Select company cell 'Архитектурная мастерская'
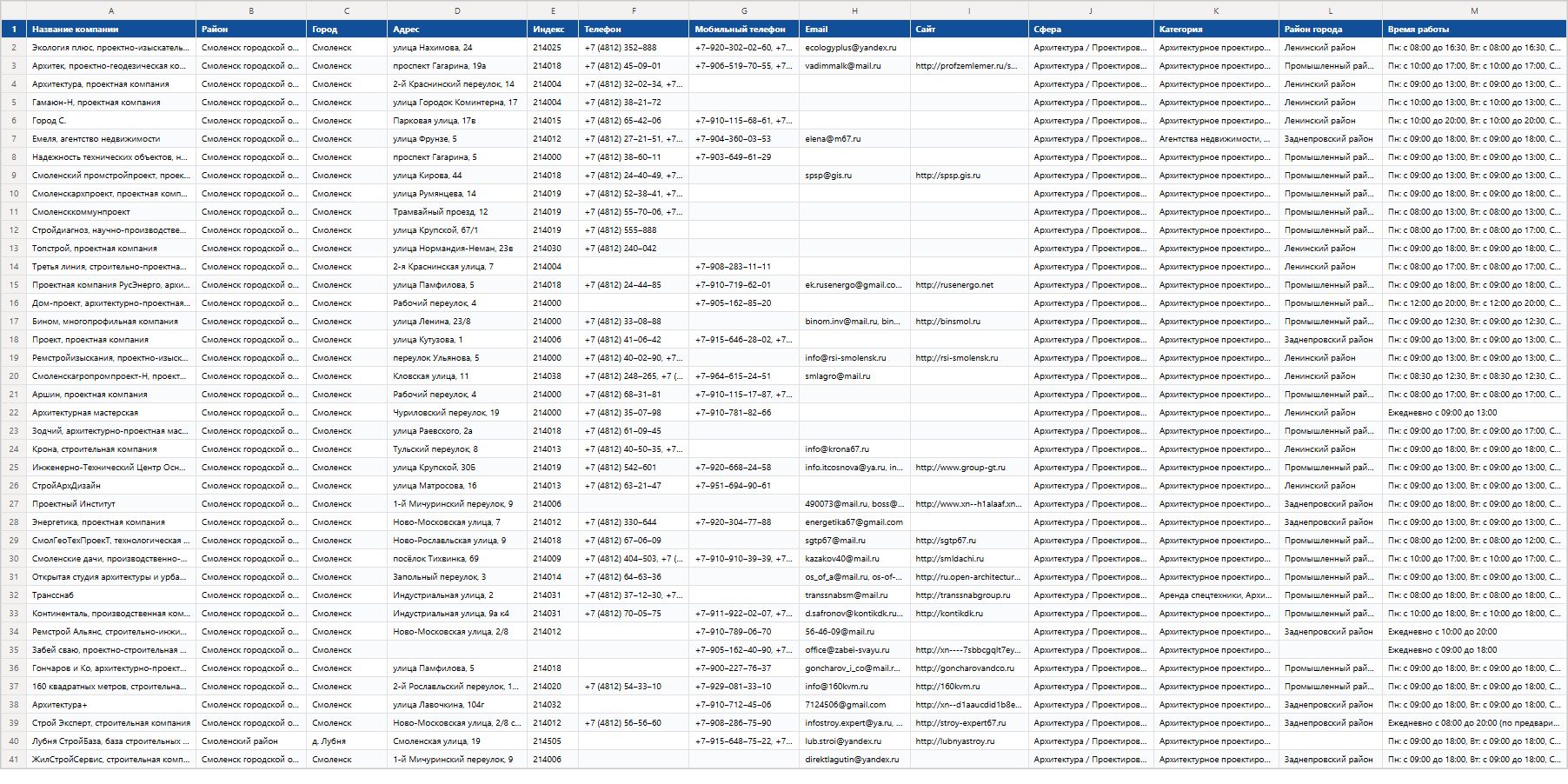 coord(111,412)
